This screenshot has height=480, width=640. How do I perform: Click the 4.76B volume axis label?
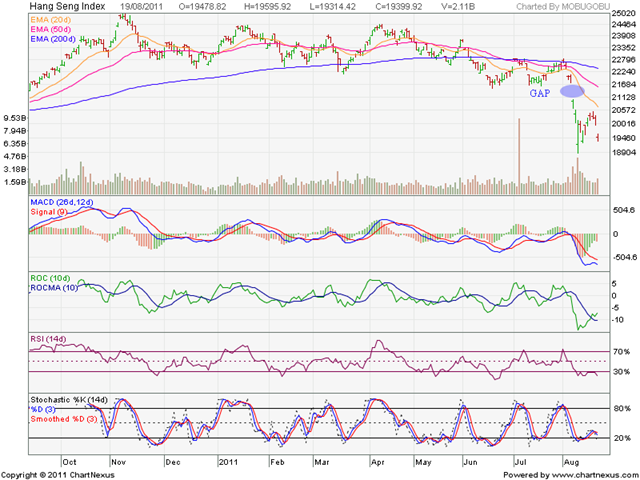point(15,156)
